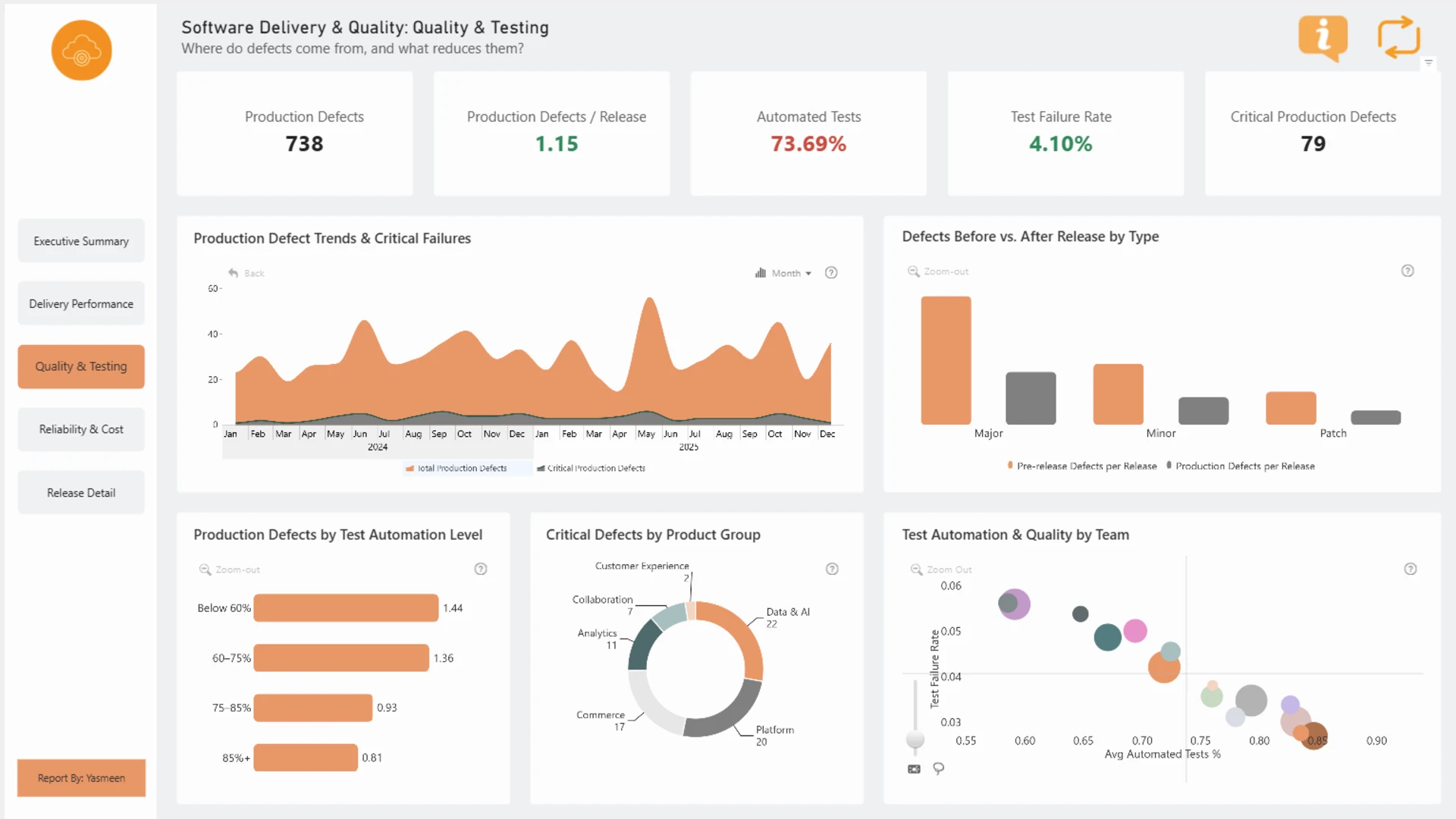
Task: Click the Automated Tests 73.69% value
Action: (808, 144)
